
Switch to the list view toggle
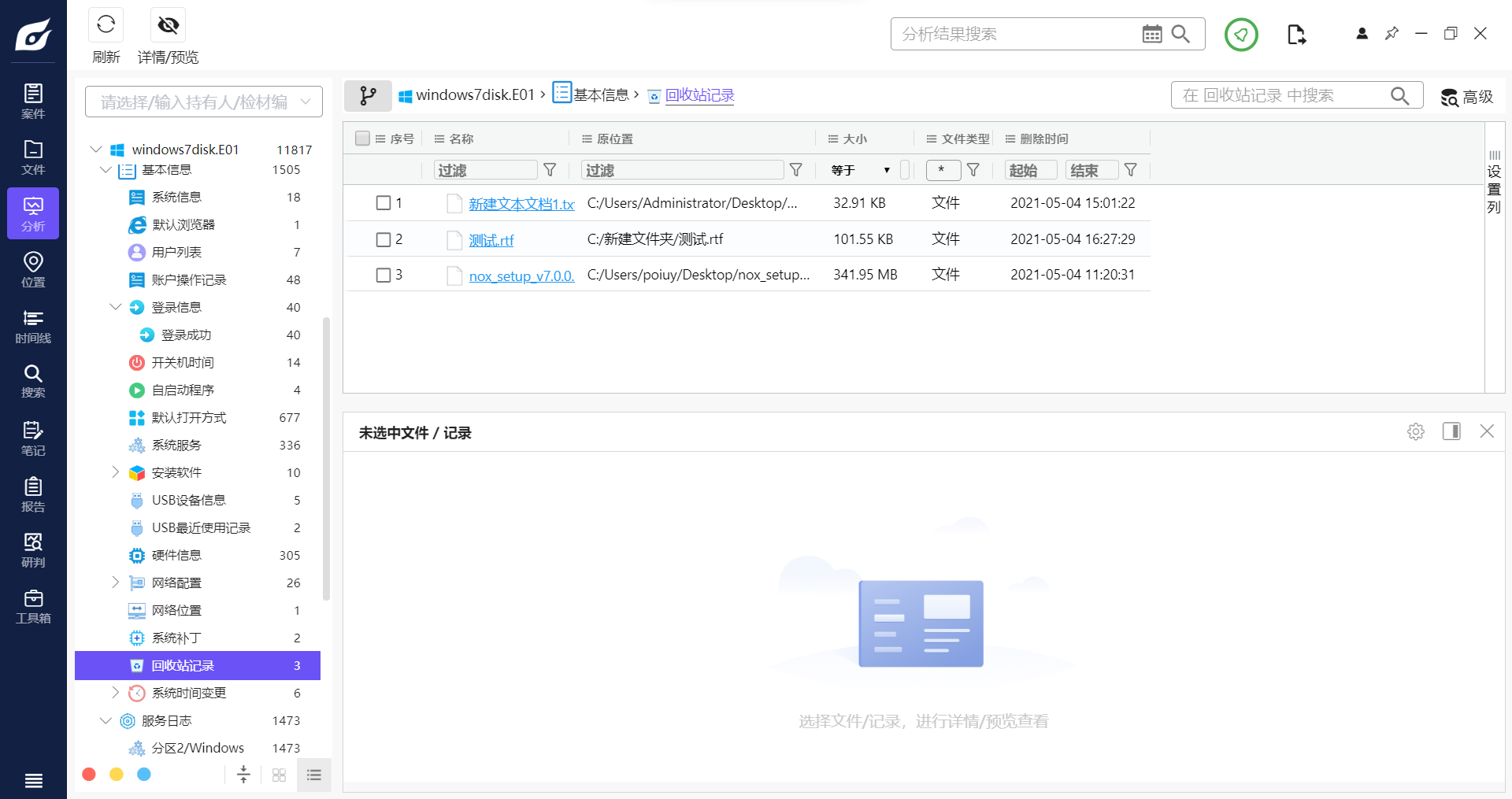coord(314,775)
